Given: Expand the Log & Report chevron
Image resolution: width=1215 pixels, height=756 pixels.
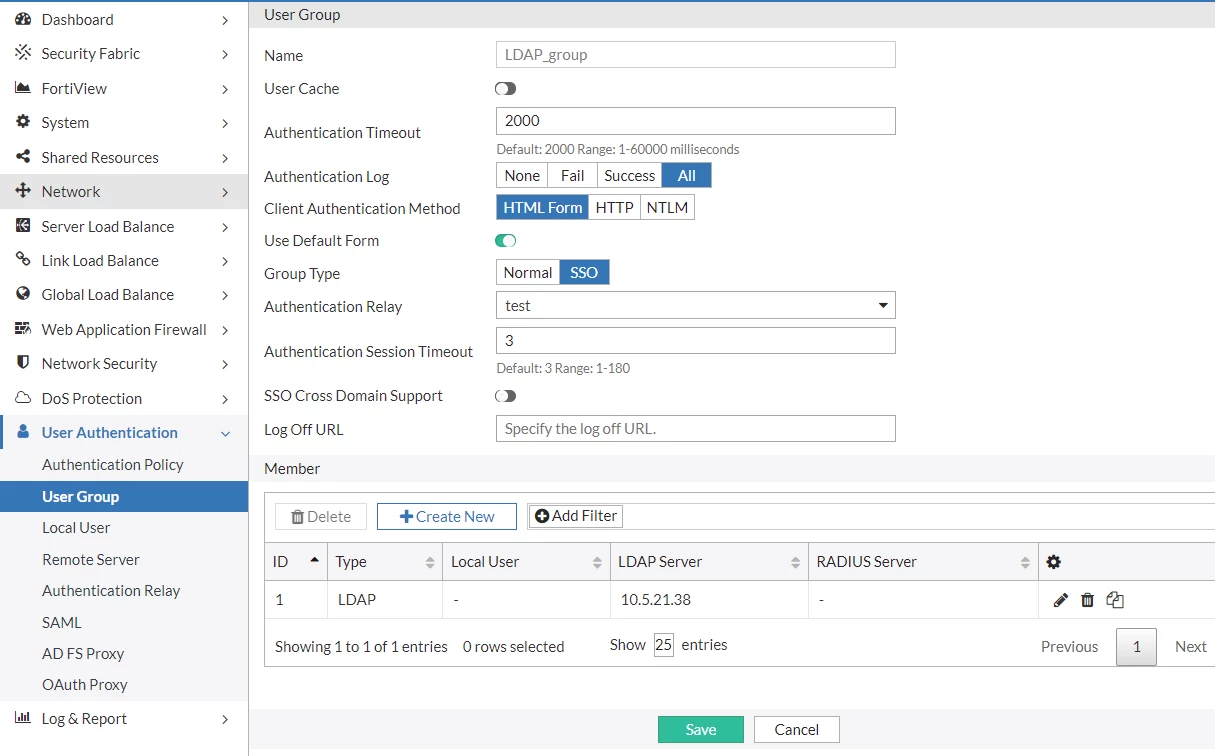Looking at the screenshot, I should click(225, 719).
